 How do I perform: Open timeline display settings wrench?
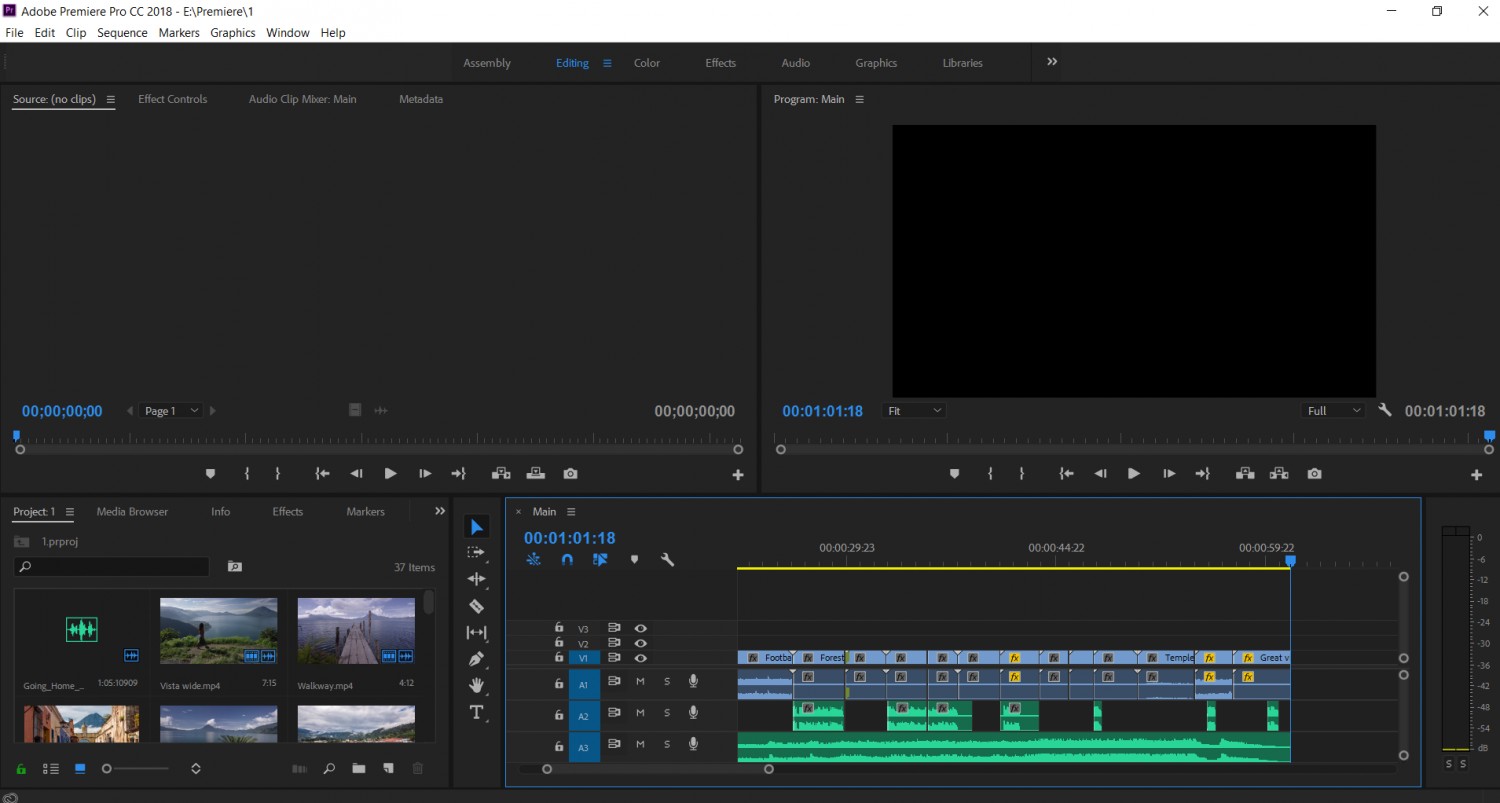[667, 560]
